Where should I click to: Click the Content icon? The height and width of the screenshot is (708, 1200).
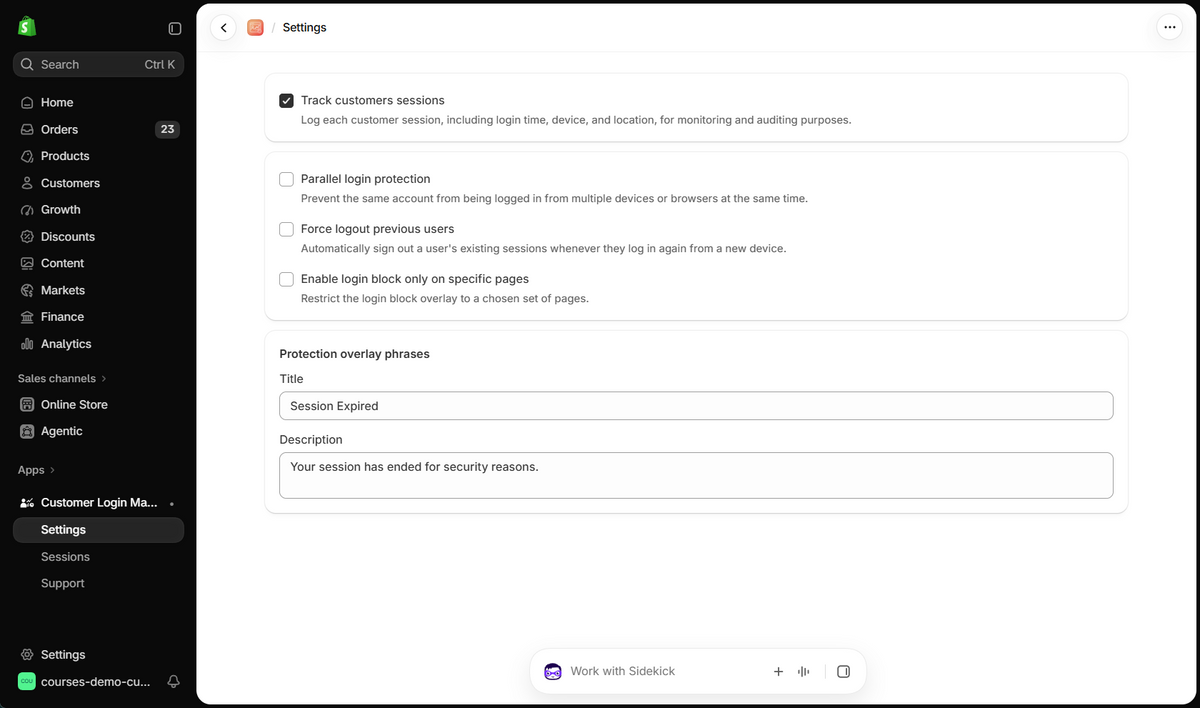[28, 264]
